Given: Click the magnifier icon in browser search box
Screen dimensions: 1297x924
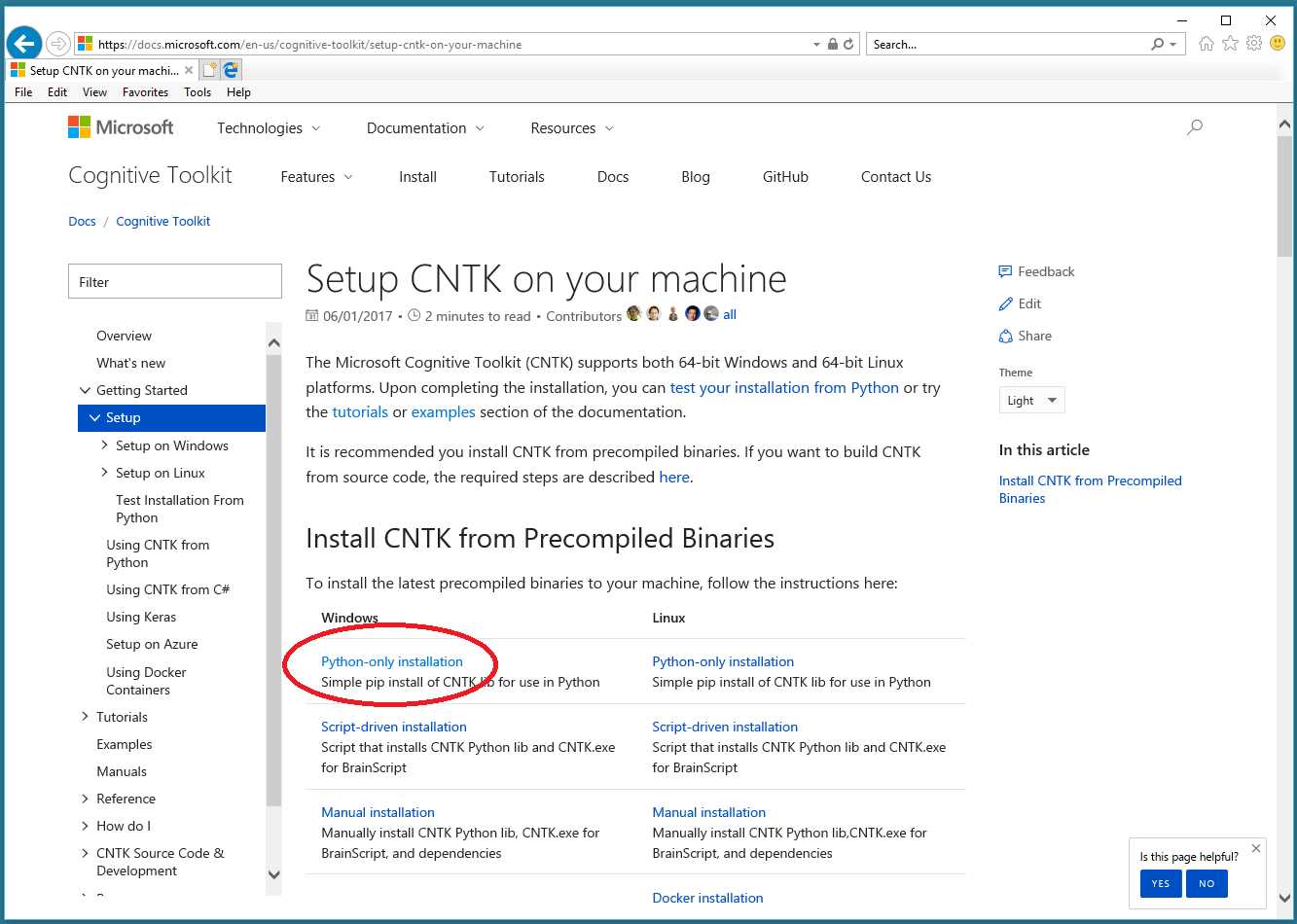Looking at the screenshot, I should (1157, 44).
